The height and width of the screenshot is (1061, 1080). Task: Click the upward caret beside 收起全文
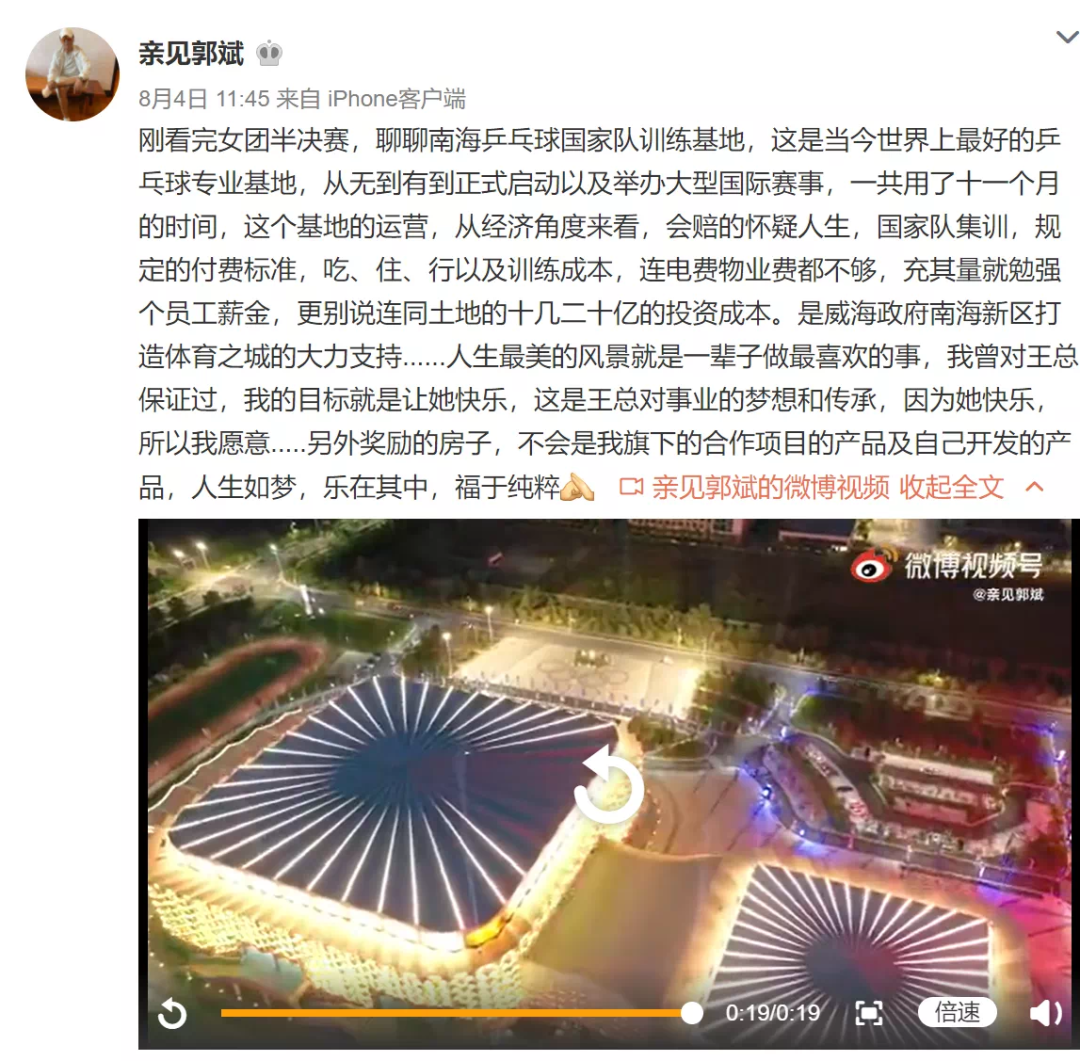[1034, 488]
